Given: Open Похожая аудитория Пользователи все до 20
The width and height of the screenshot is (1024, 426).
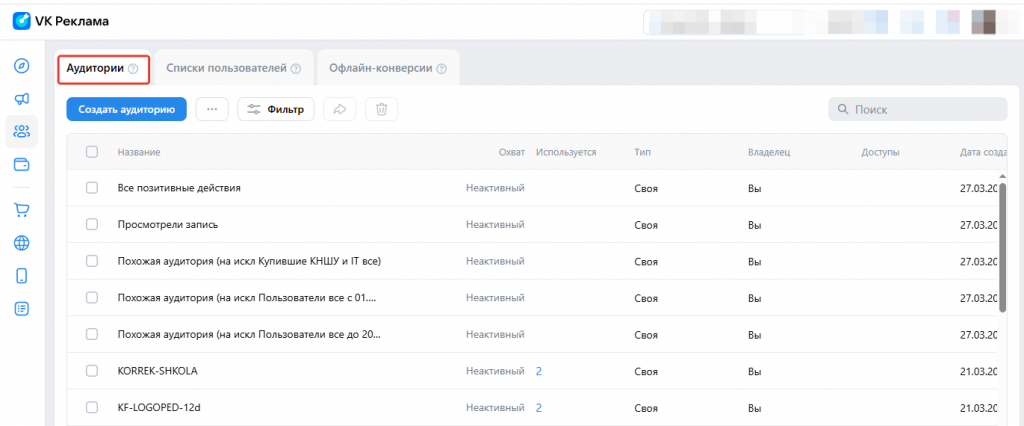Looking at the screenshot, I should tap(249, 335).
